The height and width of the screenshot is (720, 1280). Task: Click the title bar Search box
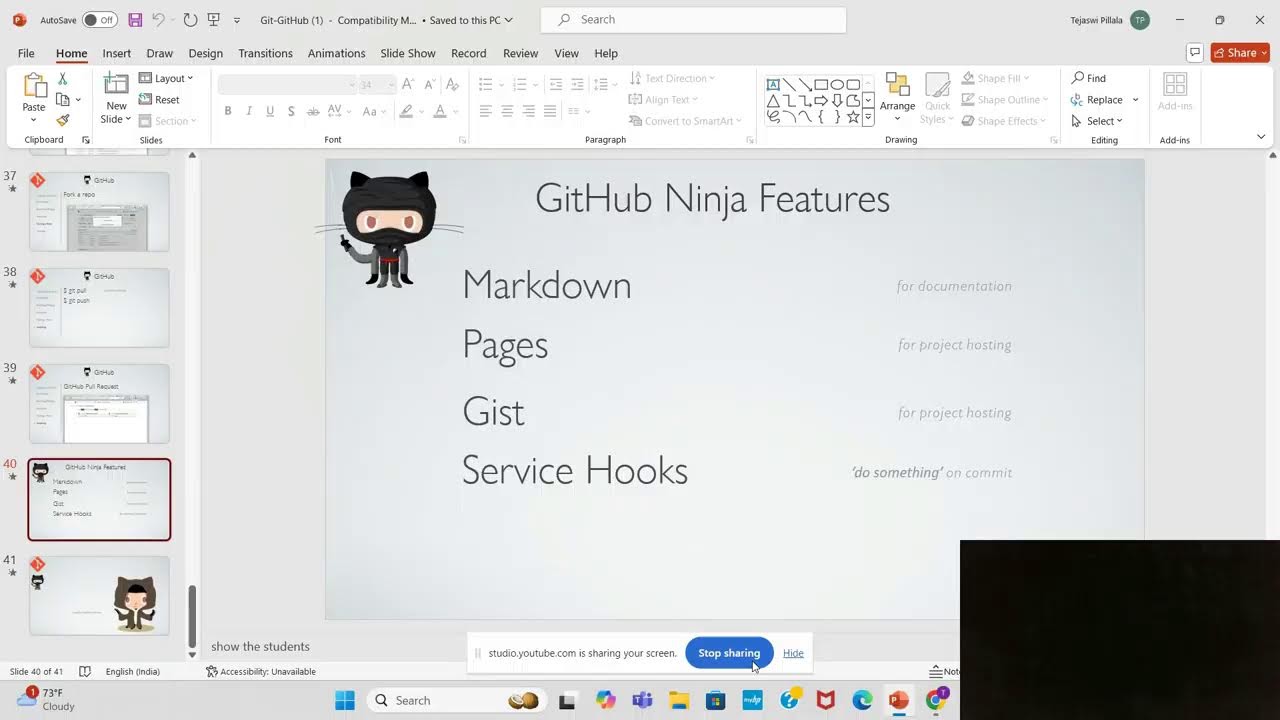(693, 20)
